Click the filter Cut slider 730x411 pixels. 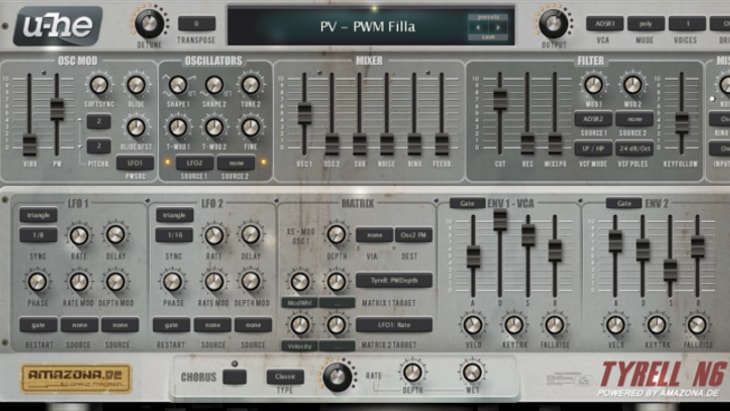click(x=500, y=100)
